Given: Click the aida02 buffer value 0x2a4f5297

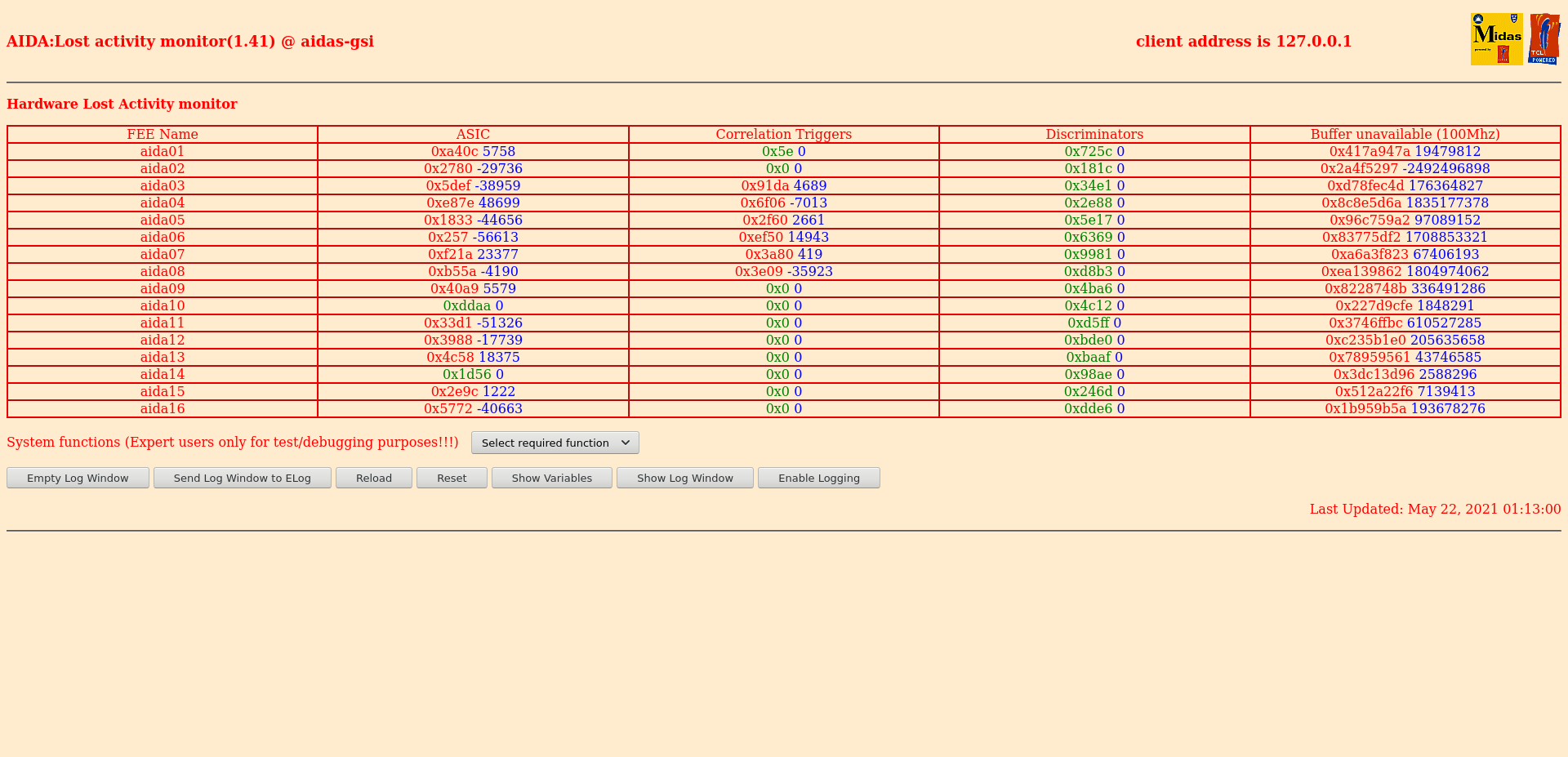Looking at the screenshot, I should [1359, 168].
